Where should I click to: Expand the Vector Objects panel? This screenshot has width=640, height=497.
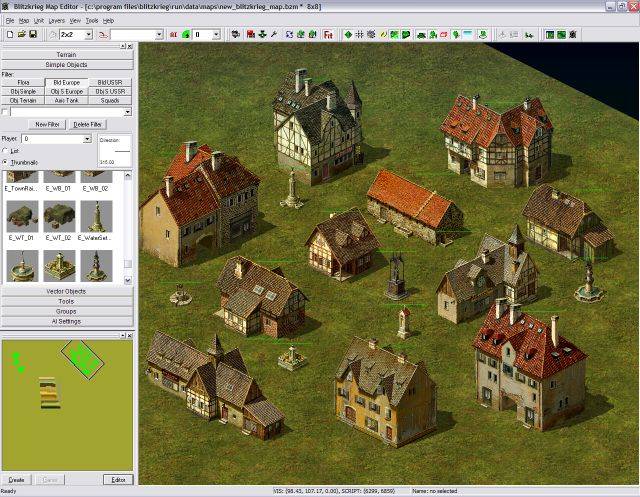pyautogui.click(x=67, y=291)
